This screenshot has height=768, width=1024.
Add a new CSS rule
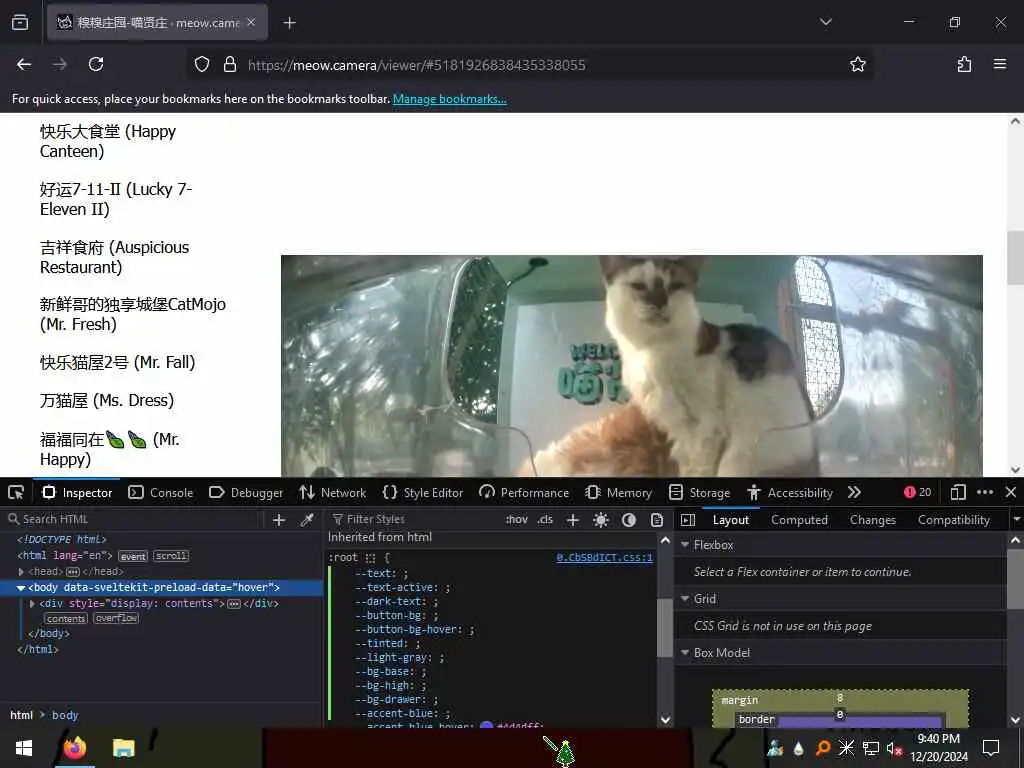click(573, 520)
